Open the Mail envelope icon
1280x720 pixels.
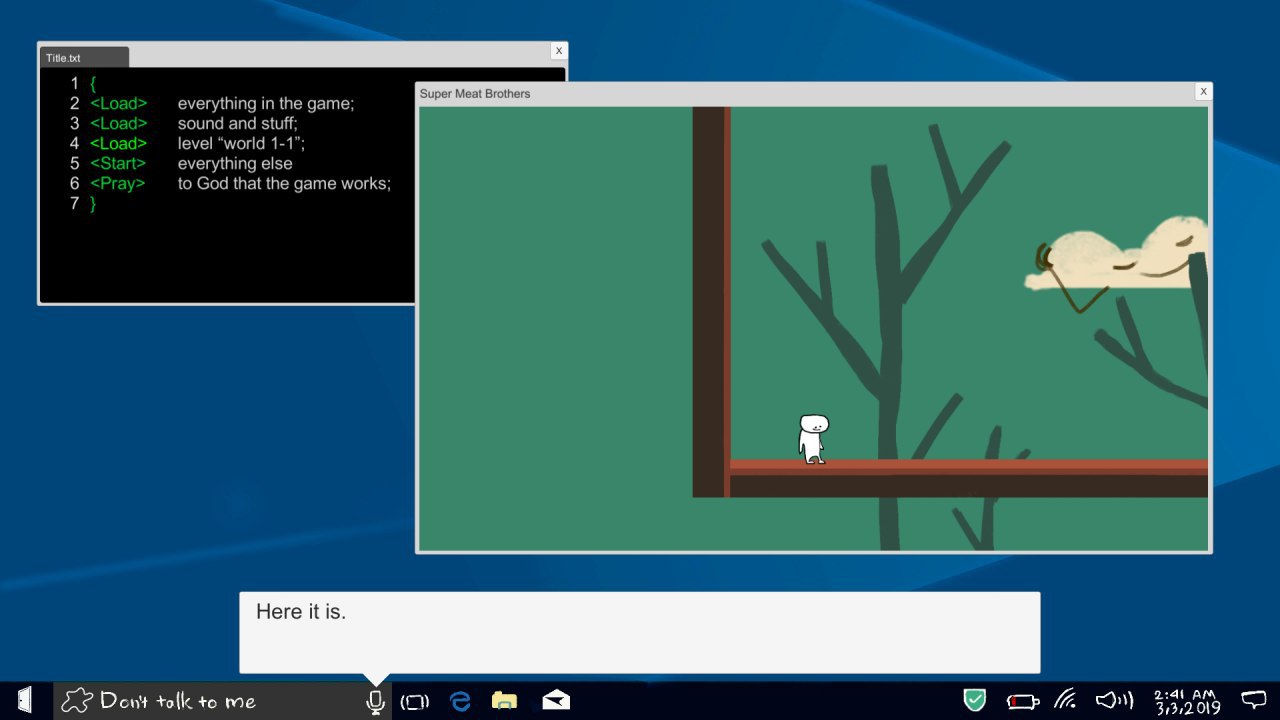click(556, 700)
